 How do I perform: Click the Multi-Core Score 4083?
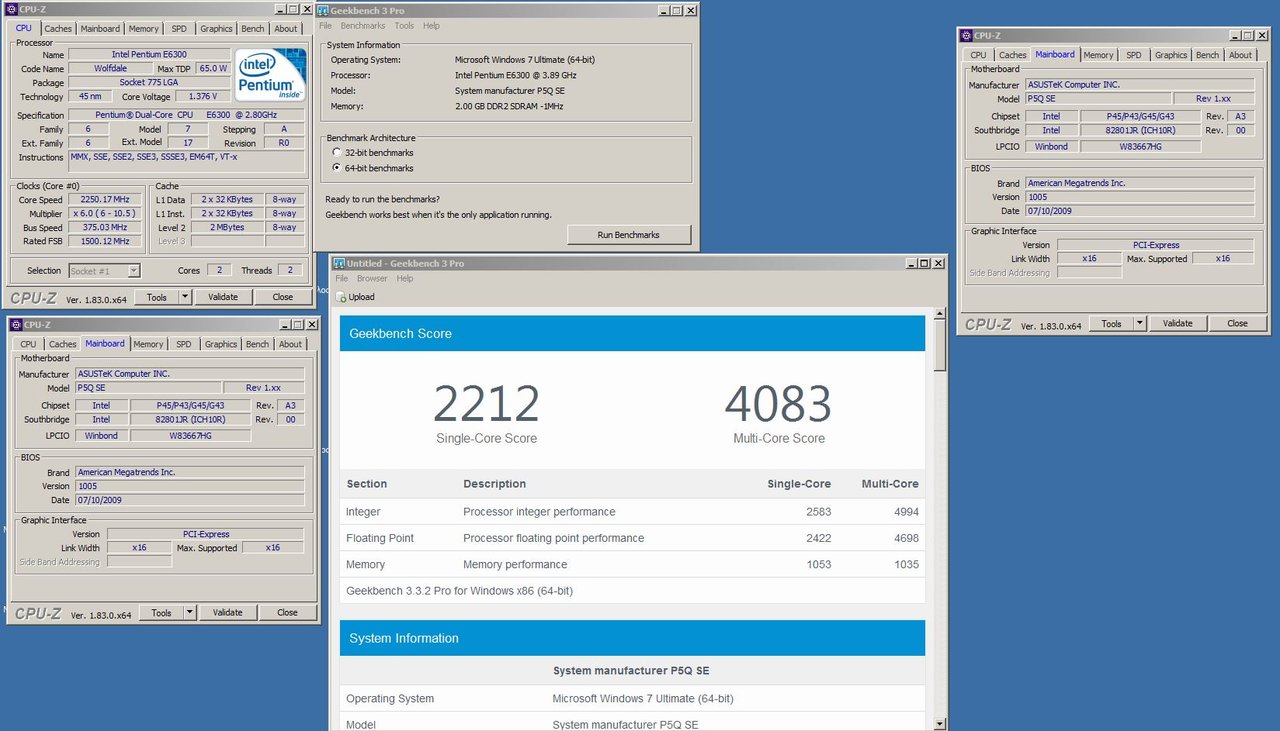(x=778, y=404)
